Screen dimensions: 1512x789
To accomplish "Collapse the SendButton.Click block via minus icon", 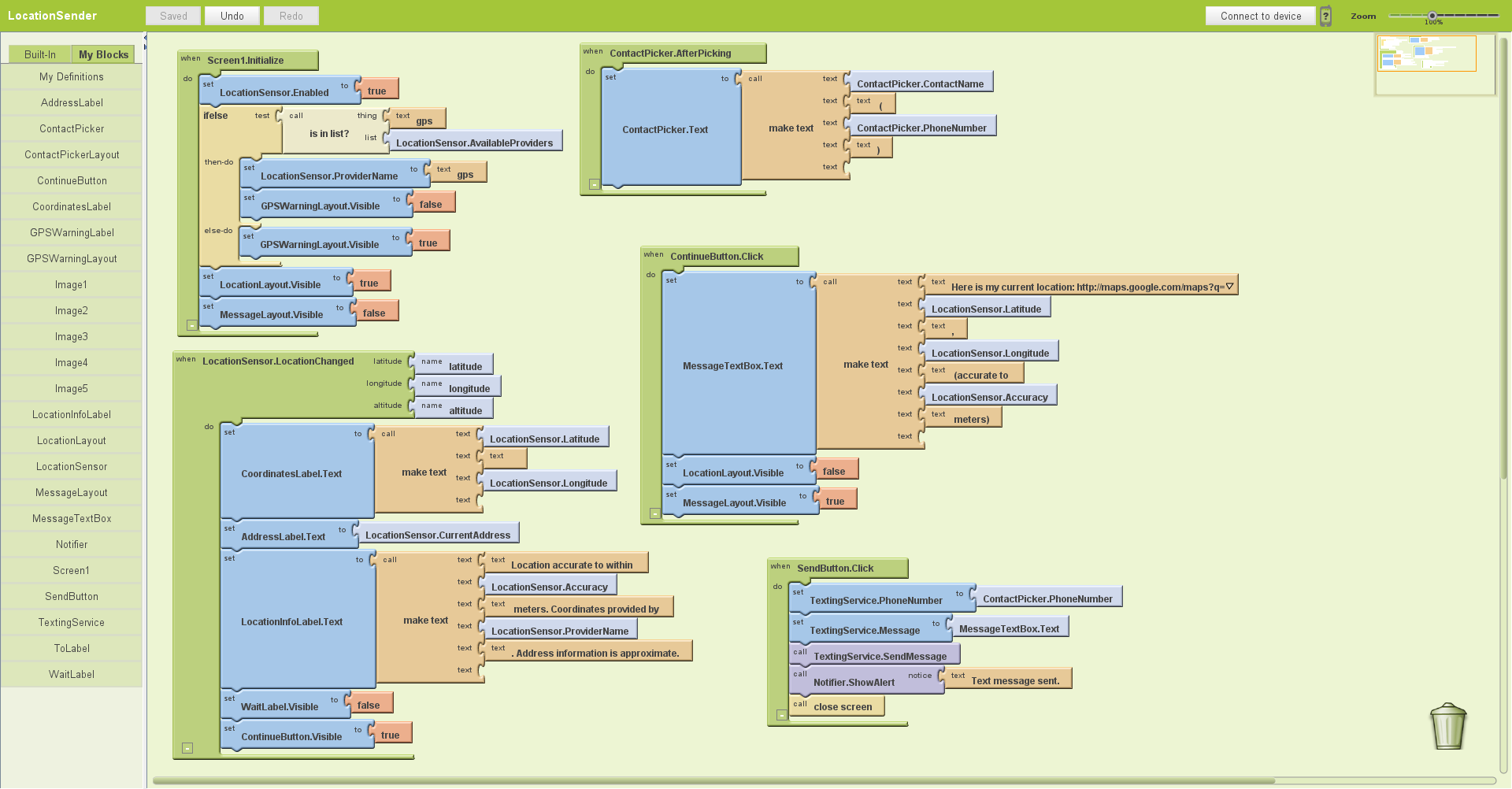I will coord(781,715).
